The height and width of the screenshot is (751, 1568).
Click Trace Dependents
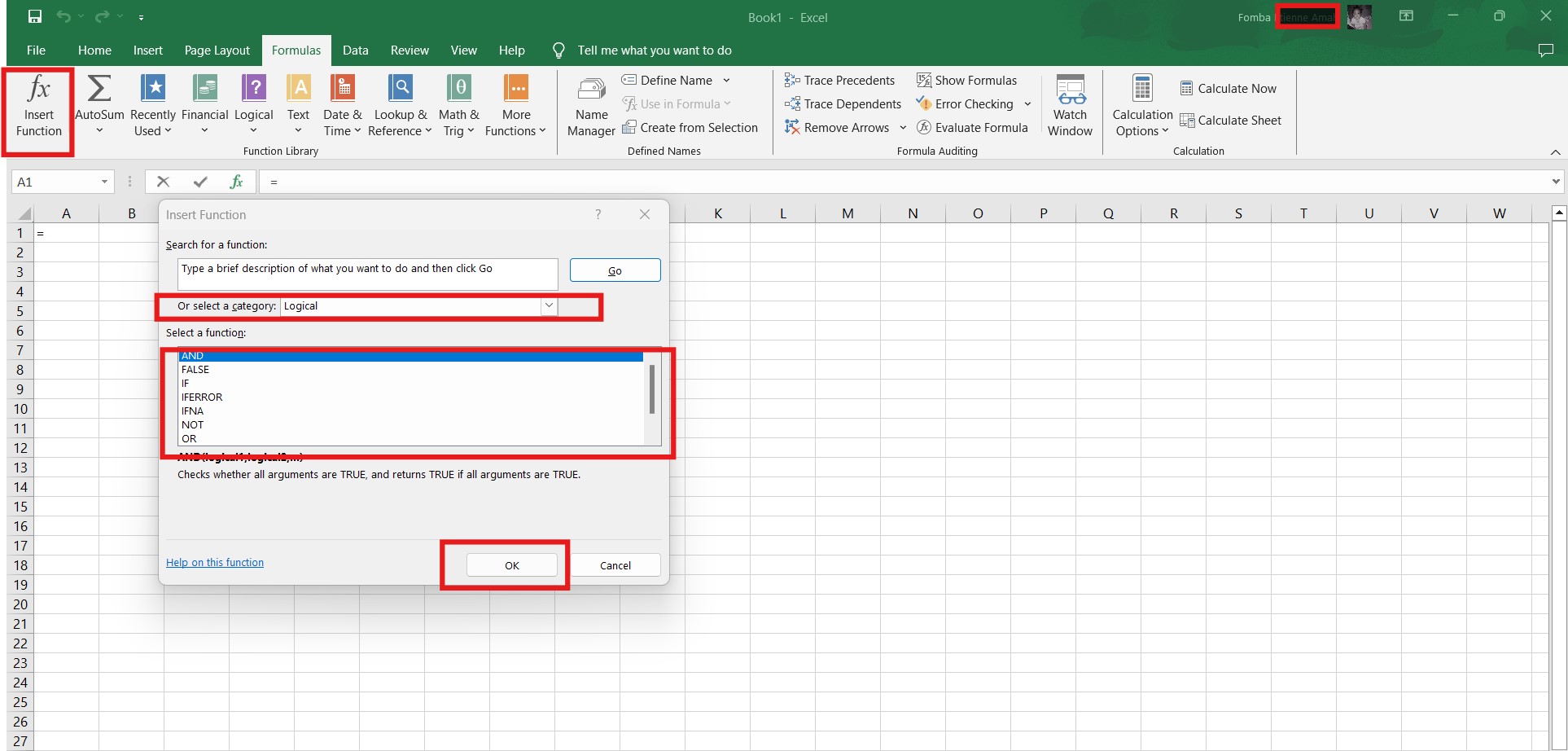843,103
